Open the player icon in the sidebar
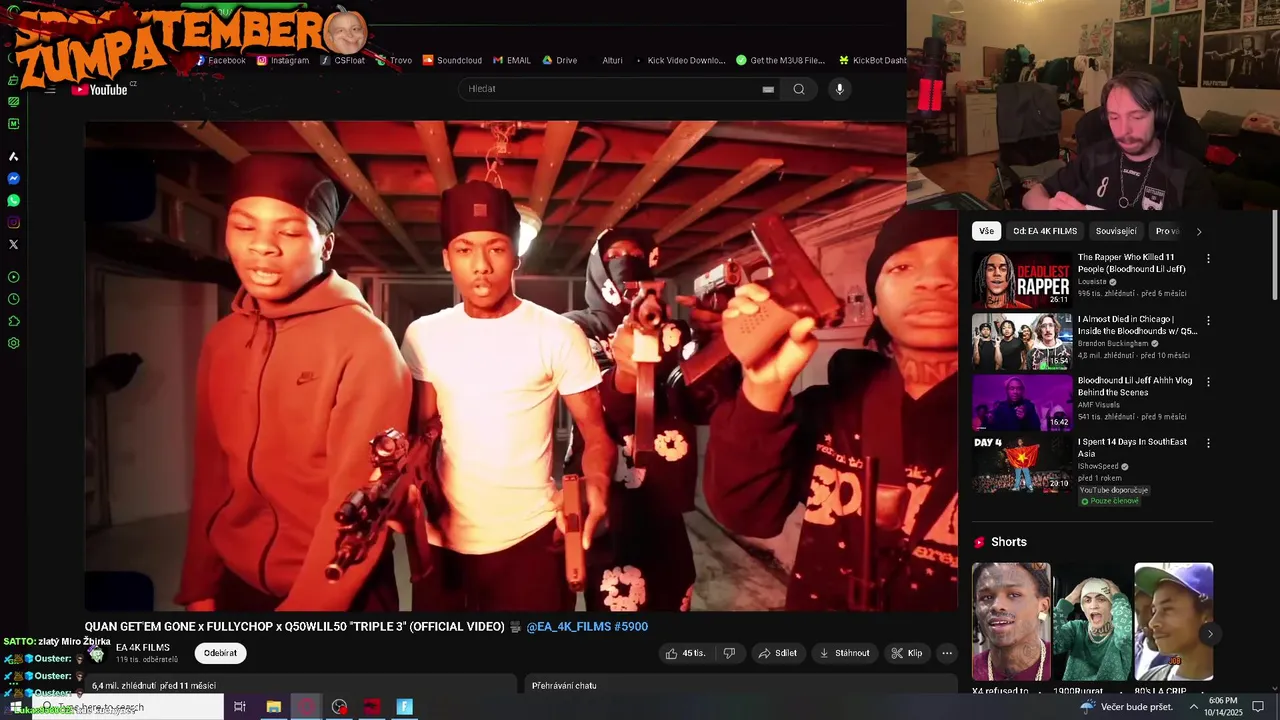Image resolution: width=1280 pixels, height=720 pixels. [x=13, y=277]
